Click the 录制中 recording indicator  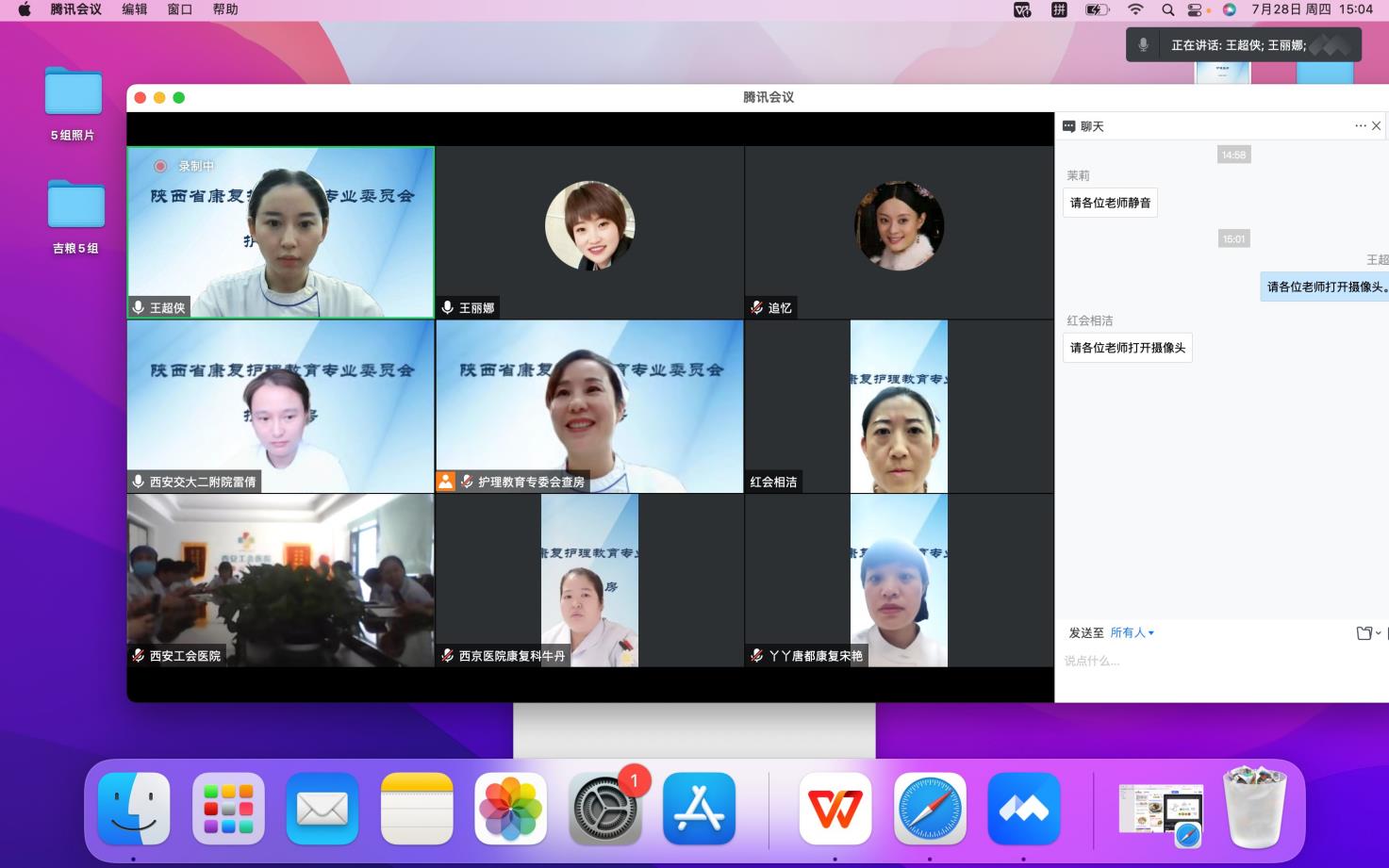click(x=186, y=166)
